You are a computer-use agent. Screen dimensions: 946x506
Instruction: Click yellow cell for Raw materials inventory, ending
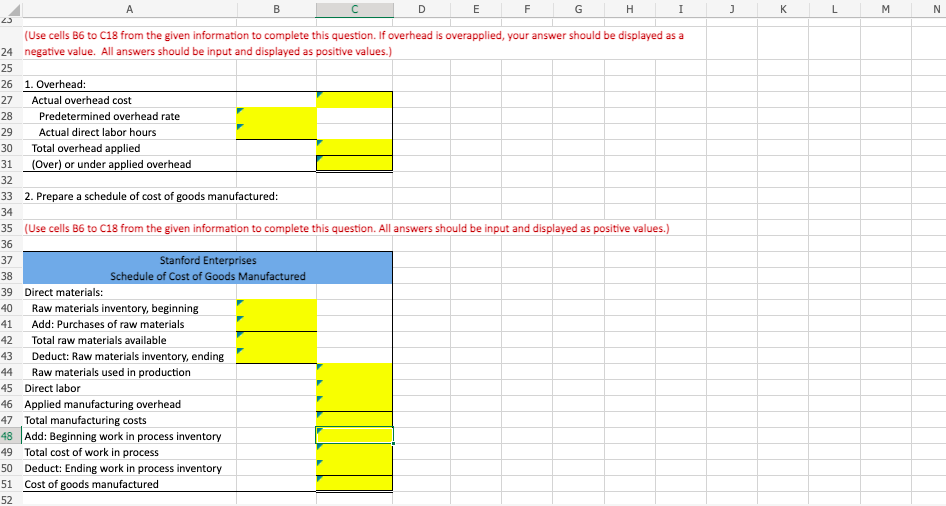tap(276, 356)
